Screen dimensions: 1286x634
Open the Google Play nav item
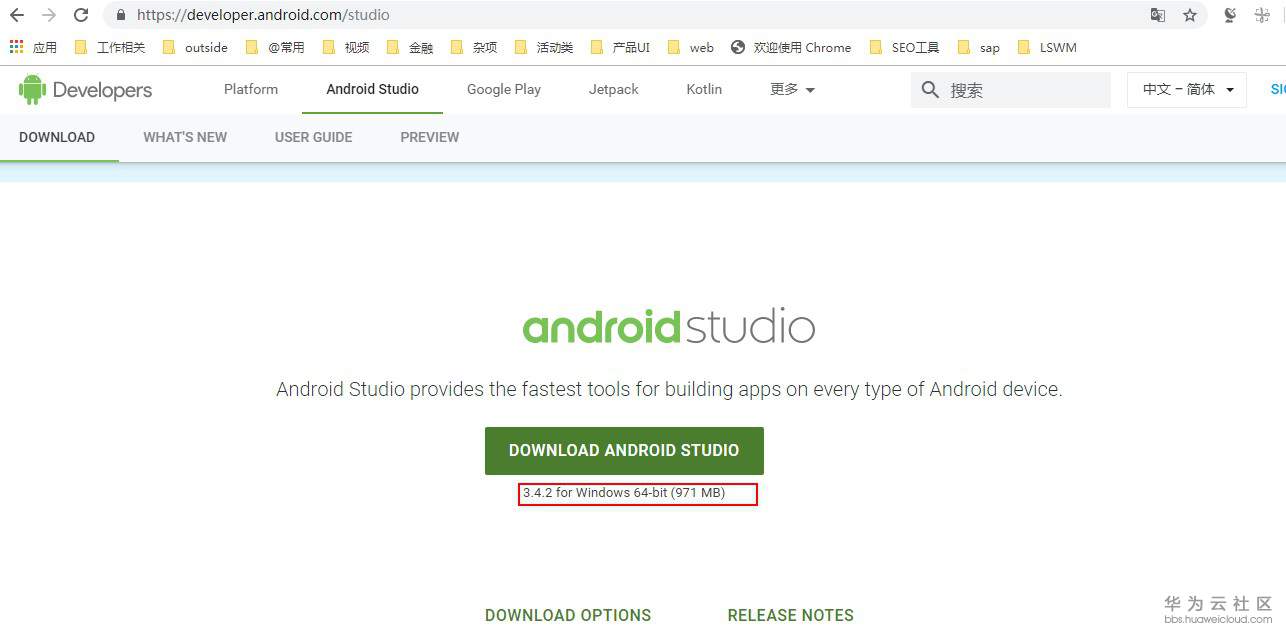point(504,89)
